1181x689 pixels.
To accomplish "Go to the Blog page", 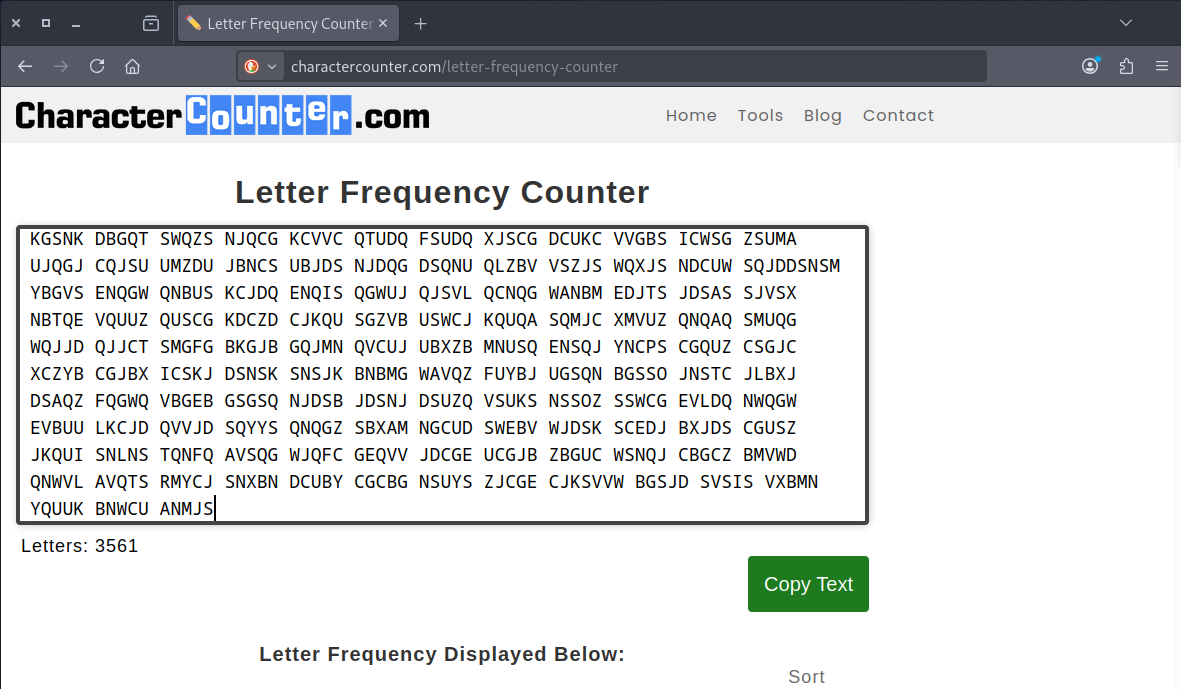I will pyautogui.click(x=822, y=115).
